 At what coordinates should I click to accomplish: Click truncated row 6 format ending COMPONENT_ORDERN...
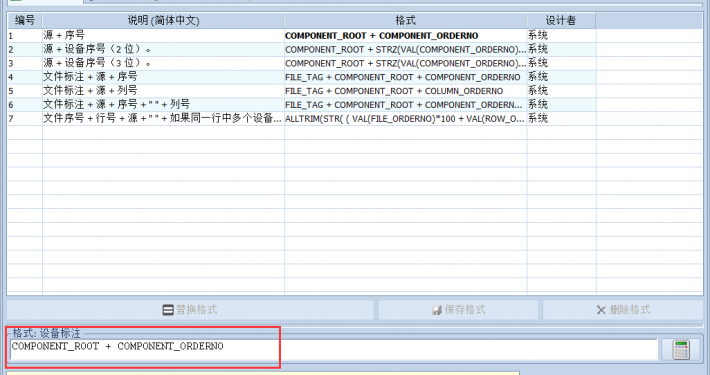[x=405, y=105]
